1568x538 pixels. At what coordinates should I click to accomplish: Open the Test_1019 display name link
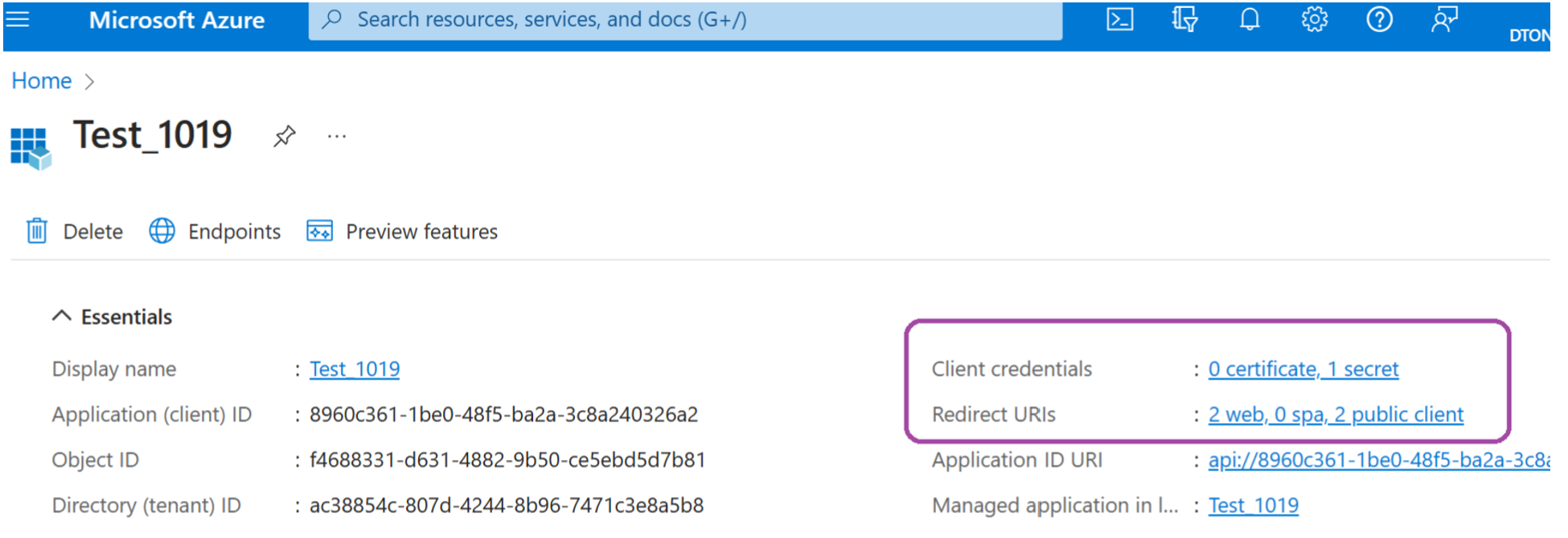355,369
